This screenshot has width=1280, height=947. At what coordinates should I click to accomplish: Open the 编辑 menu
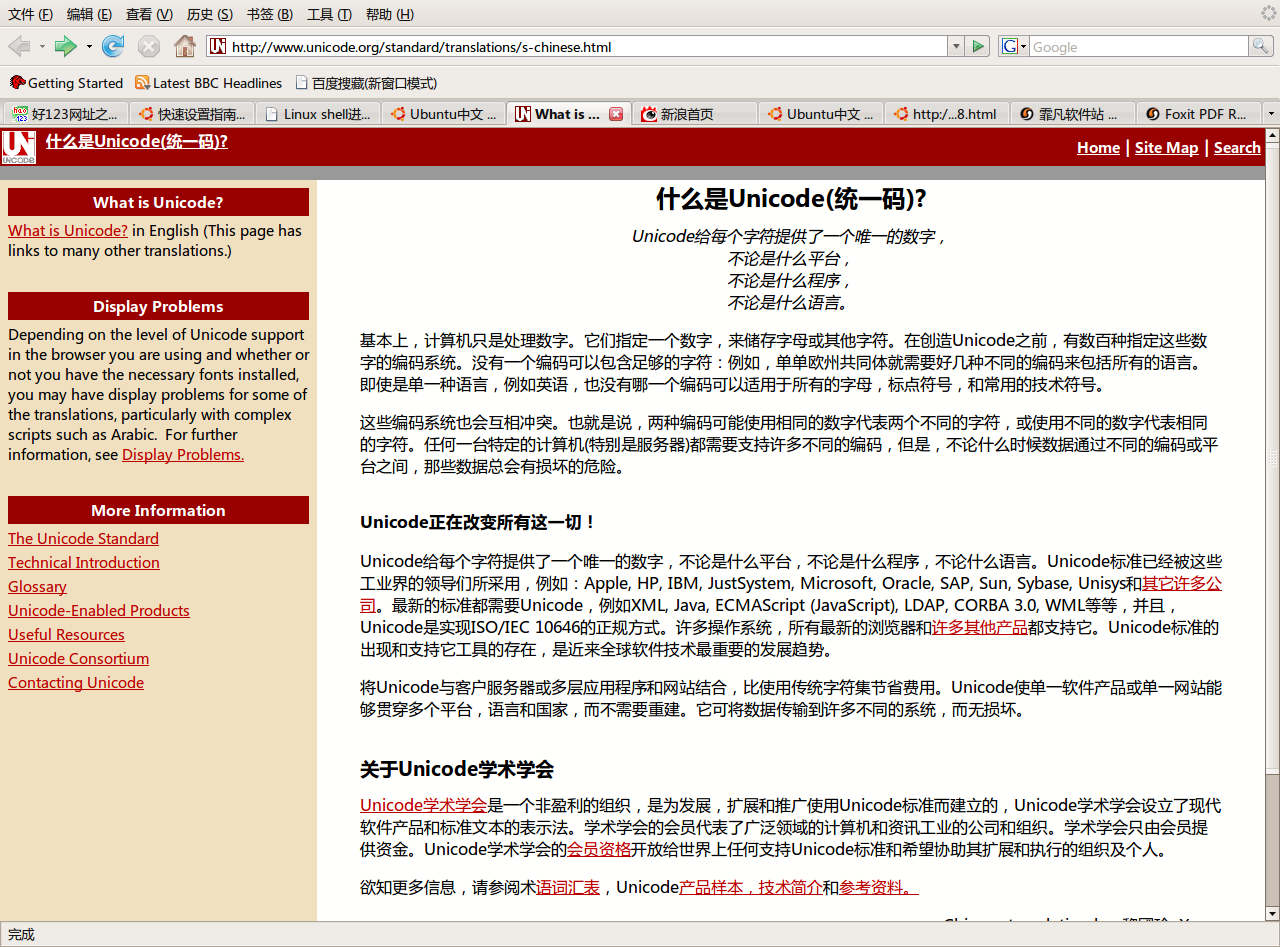pos(89,14)
